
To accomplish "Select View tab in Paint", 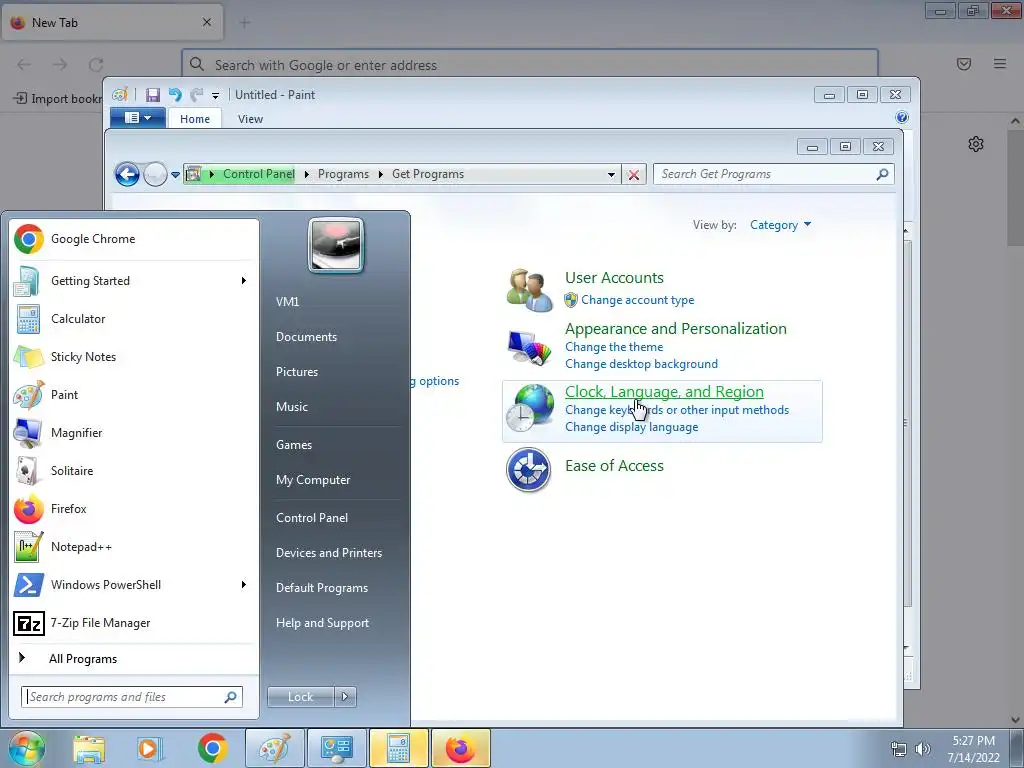I will click(x=250, y=119).
